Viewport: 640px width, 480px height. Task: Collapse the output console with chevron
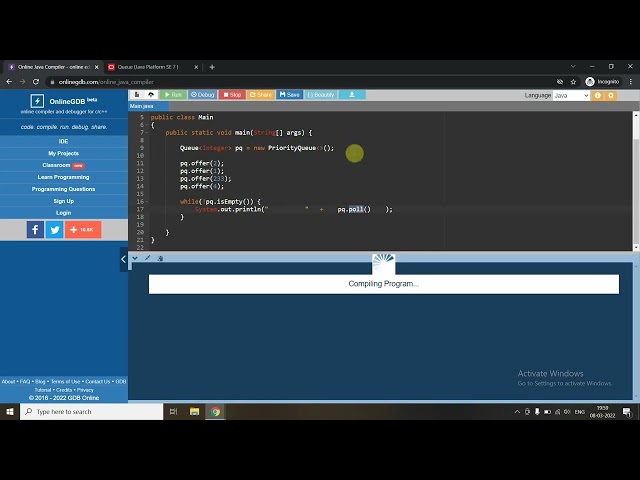click(x=135, y=258)
